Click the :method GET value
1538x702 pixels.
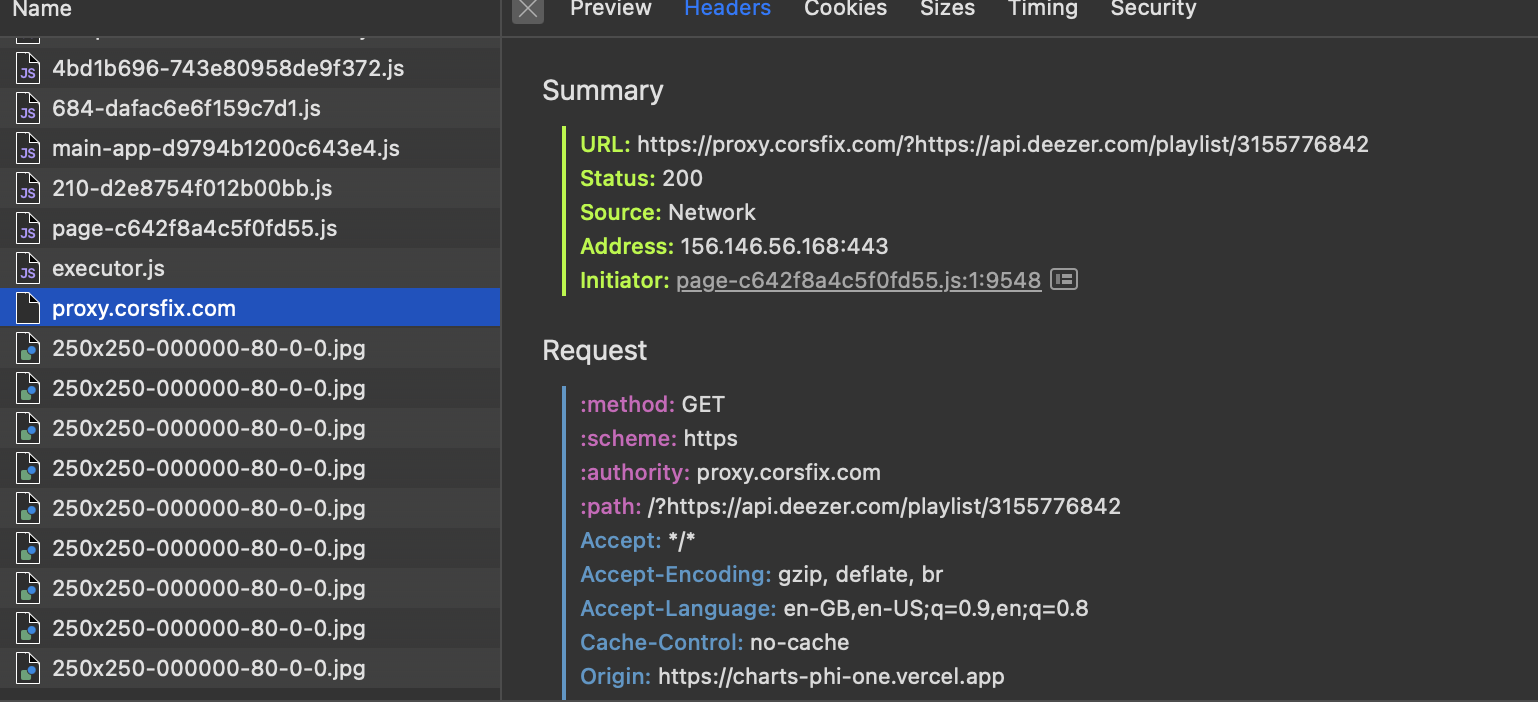coord(703,405)
